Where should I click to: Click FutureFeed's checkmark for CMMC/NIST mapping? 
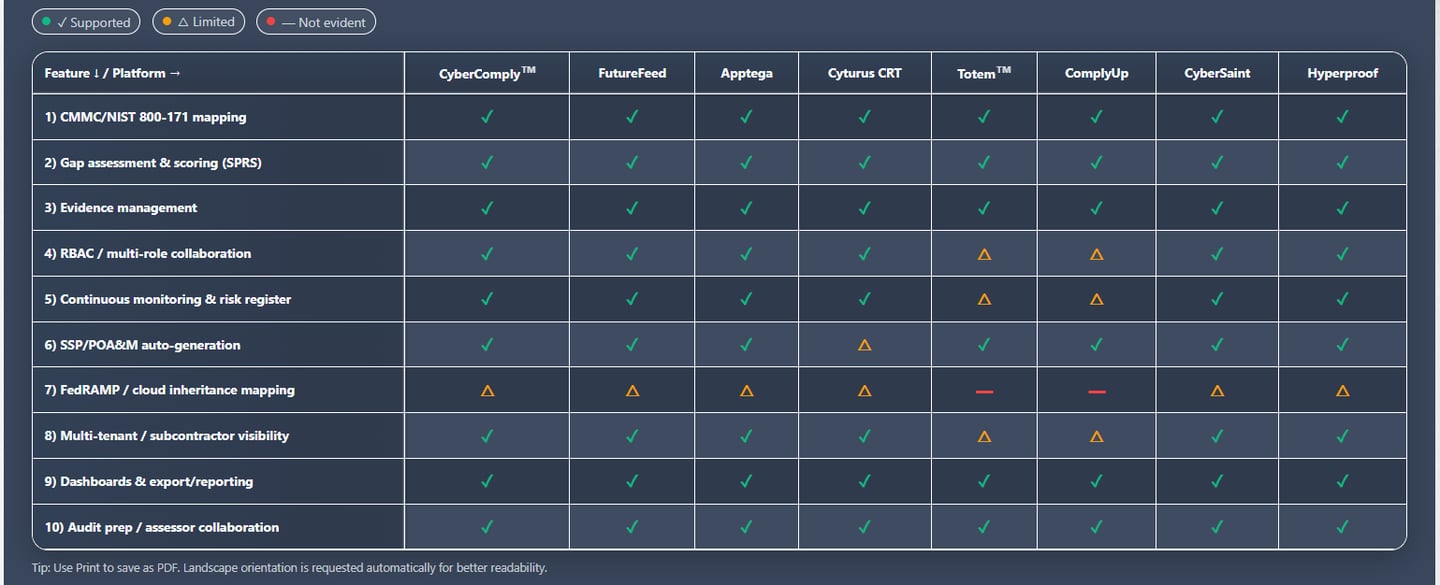click(x=632, y=117)
